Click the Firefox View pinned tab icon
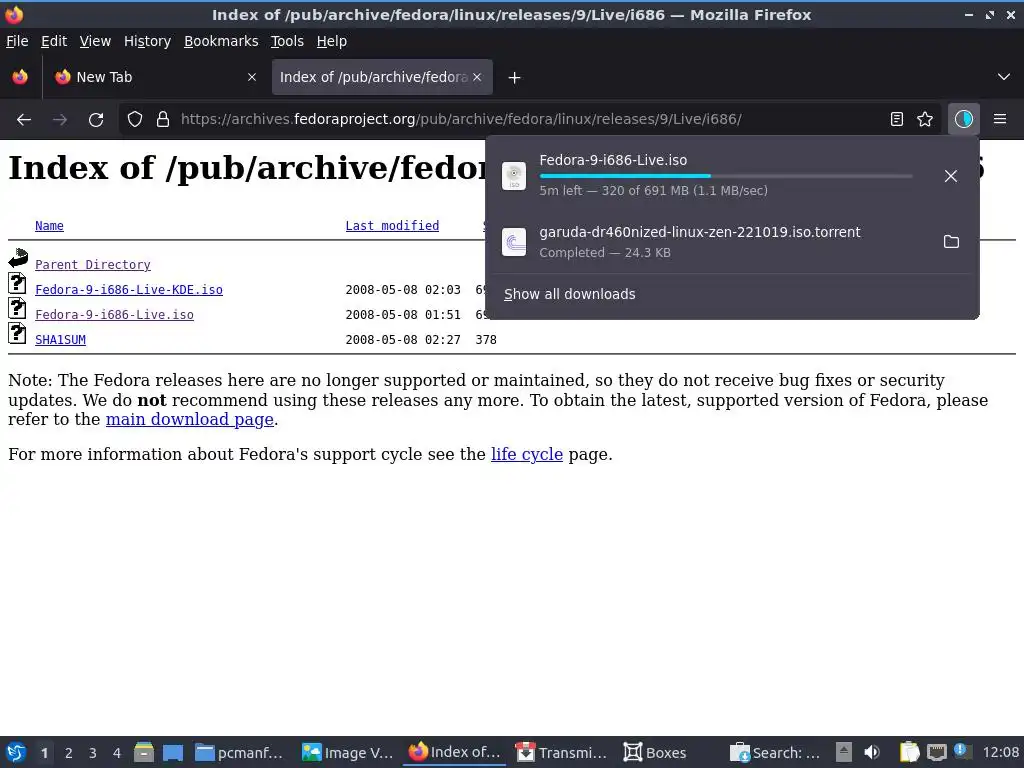This screenshot has width=1024, height=768. (20, 77)
